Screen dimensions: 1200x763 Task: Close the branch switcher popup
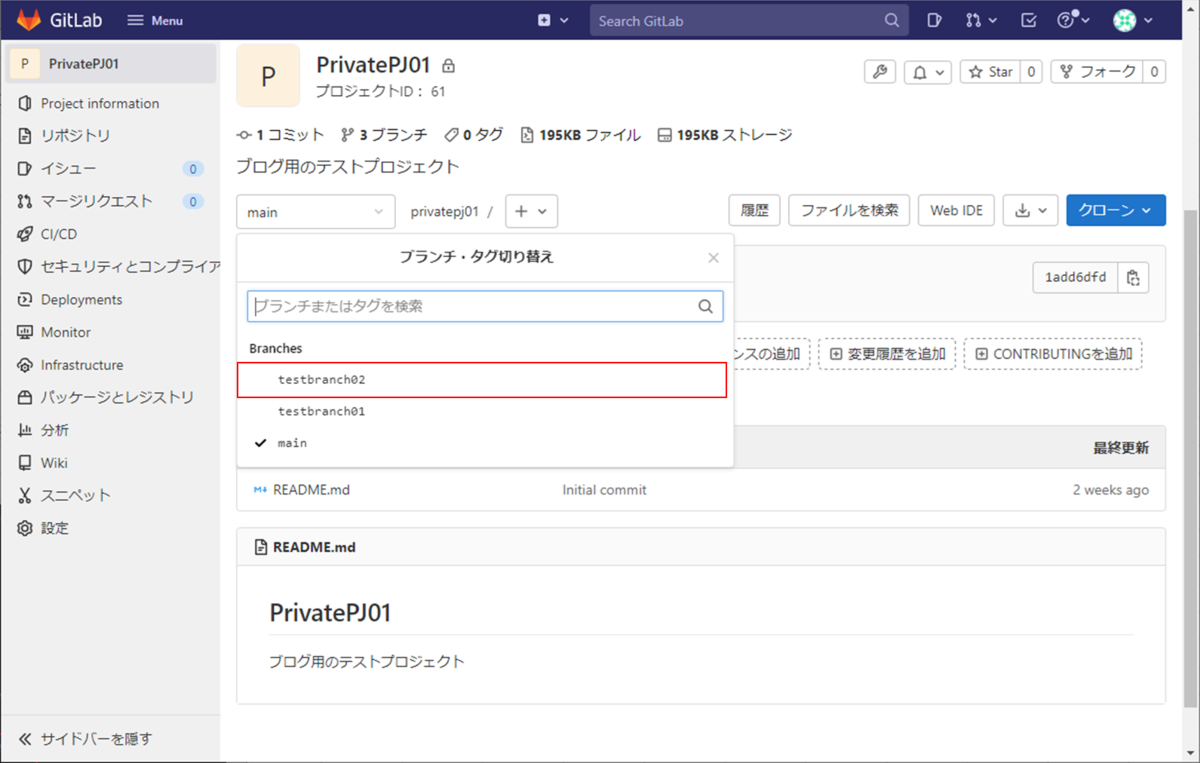click(713, 258)
